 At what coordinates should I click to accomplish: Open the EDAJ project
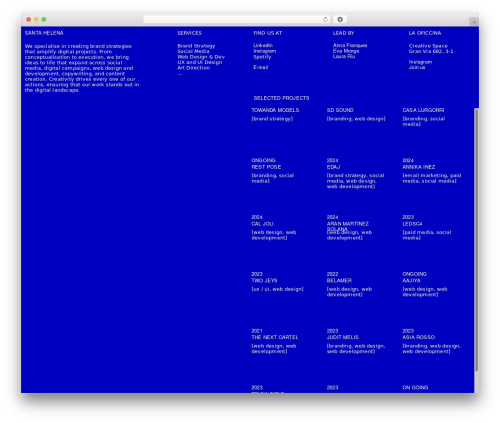pos(333,167)
